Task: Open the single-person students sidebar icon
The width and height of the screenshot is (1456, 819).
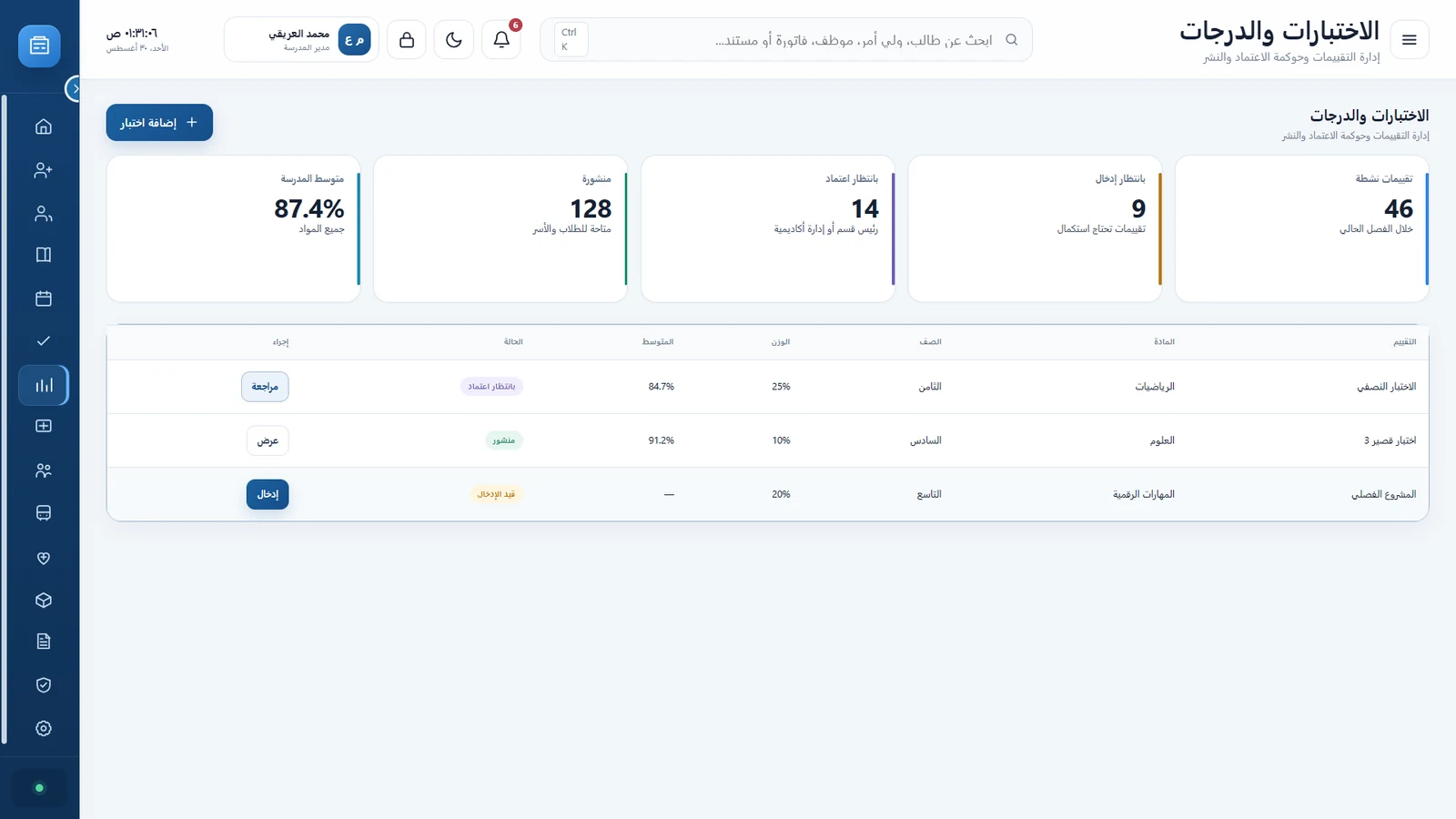Action: coord(43,214)
